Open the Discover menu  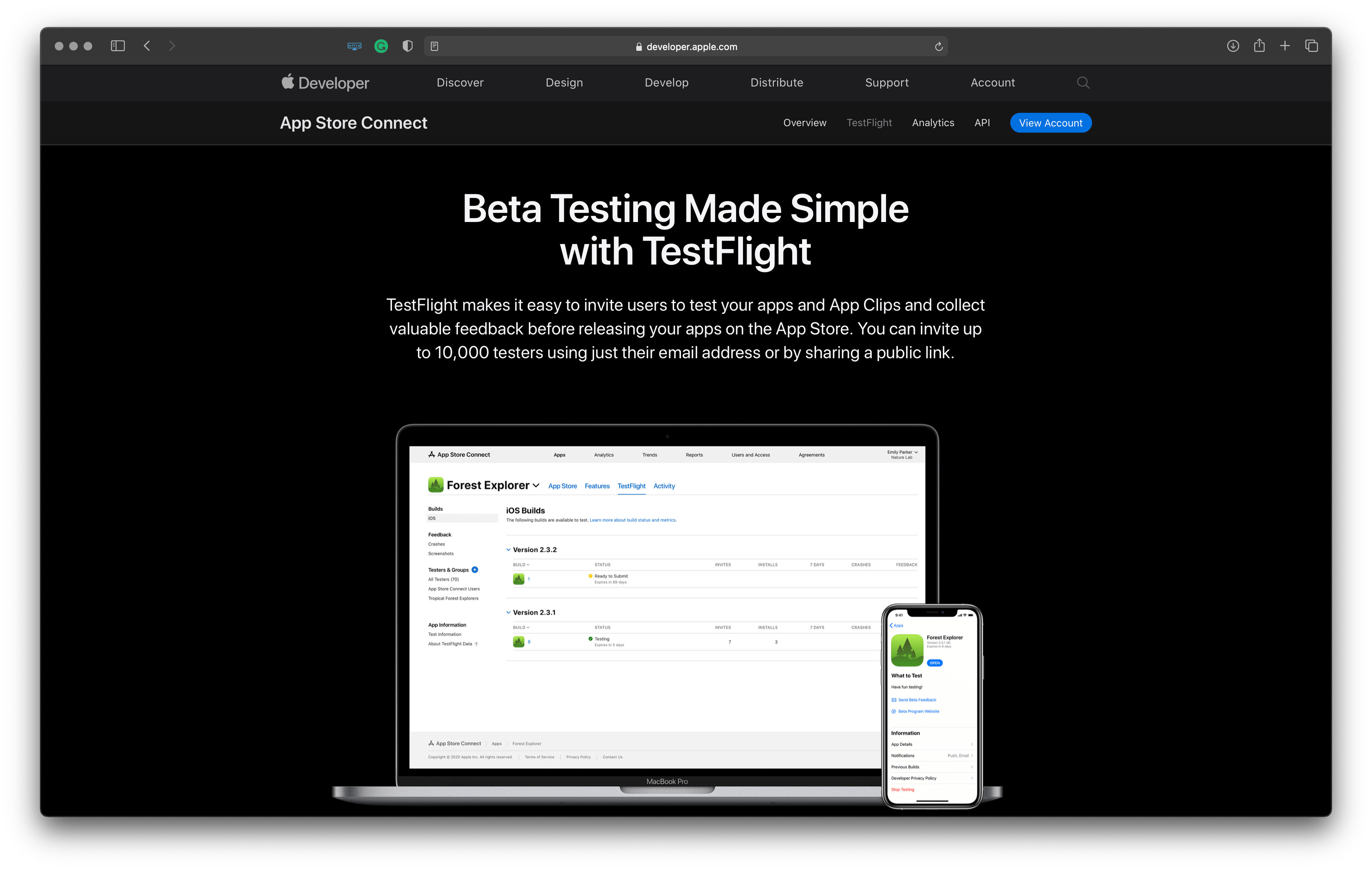460,83
